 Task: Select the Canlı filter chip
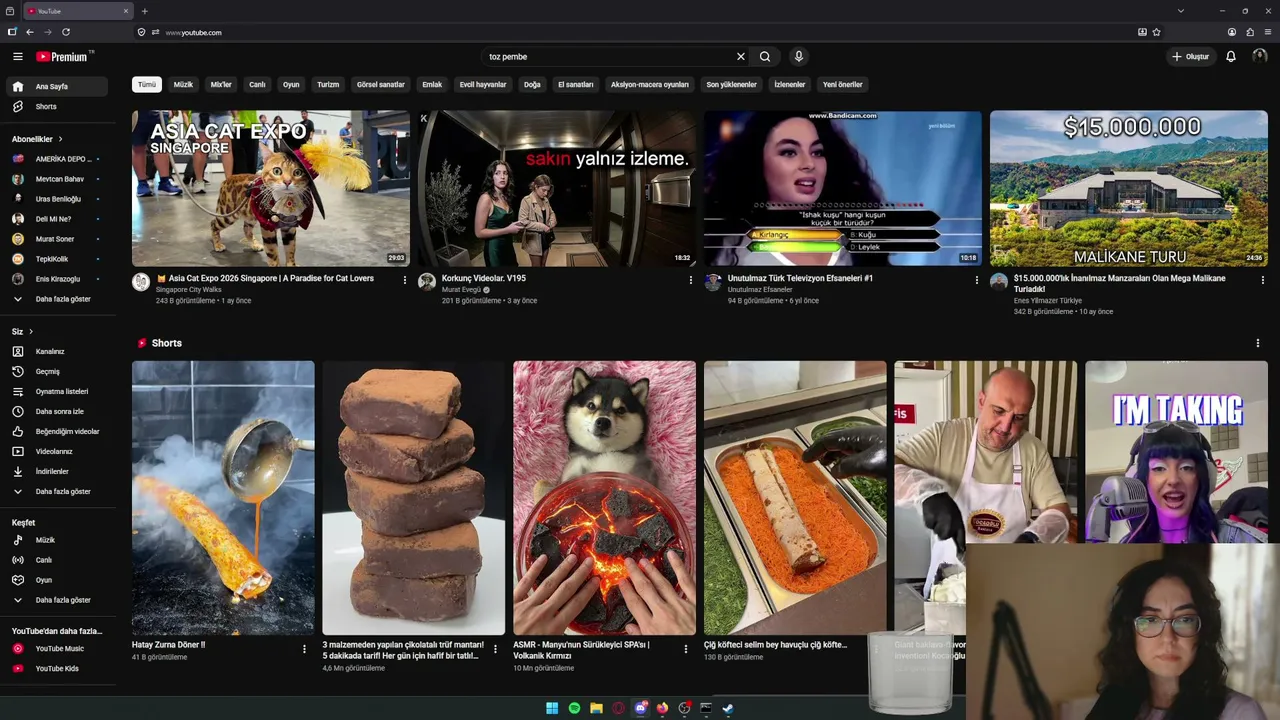click(x=257, y=85)
